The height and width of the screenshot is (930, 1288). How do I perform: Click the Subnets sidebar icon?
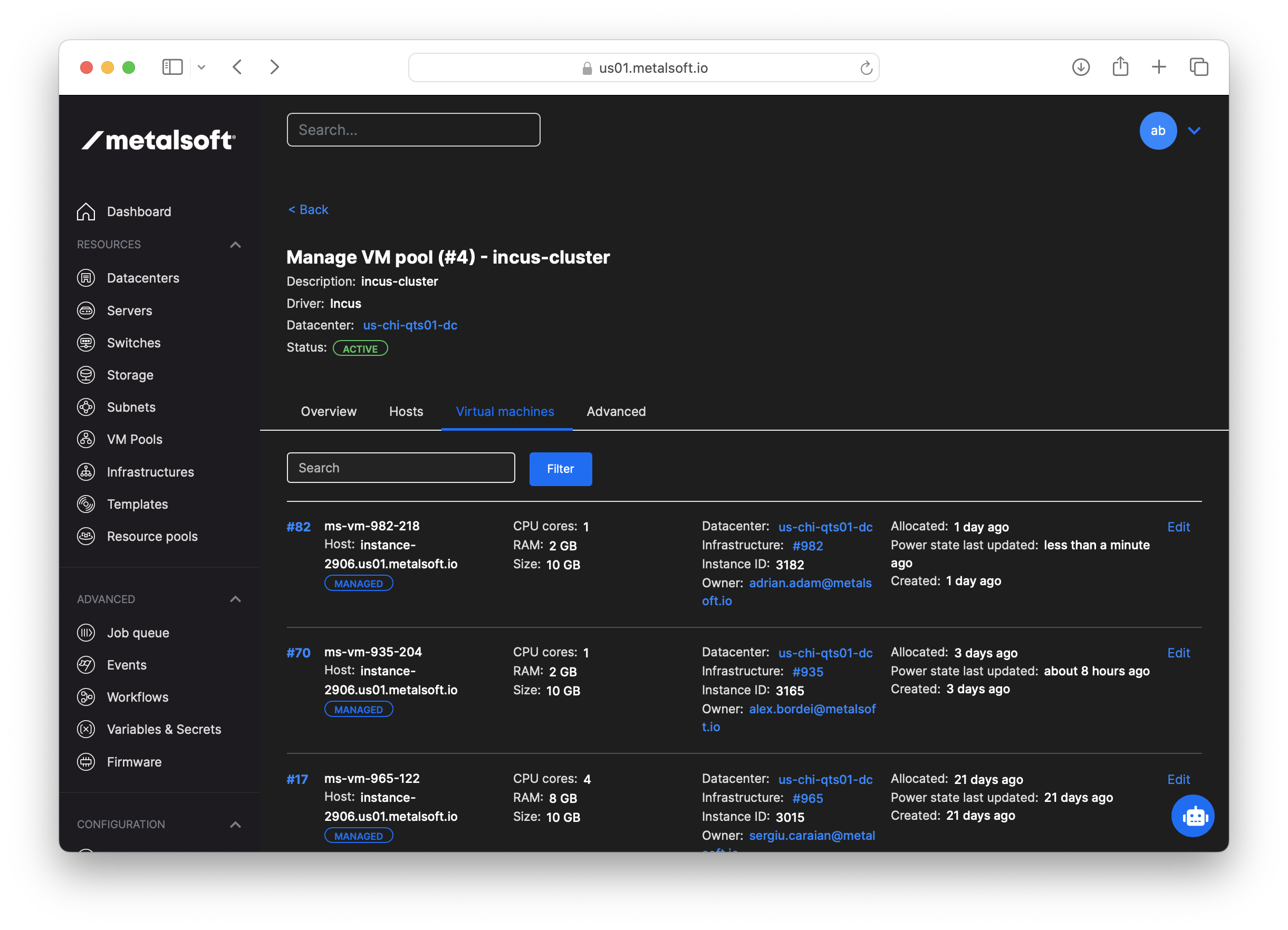click(86, 407)
